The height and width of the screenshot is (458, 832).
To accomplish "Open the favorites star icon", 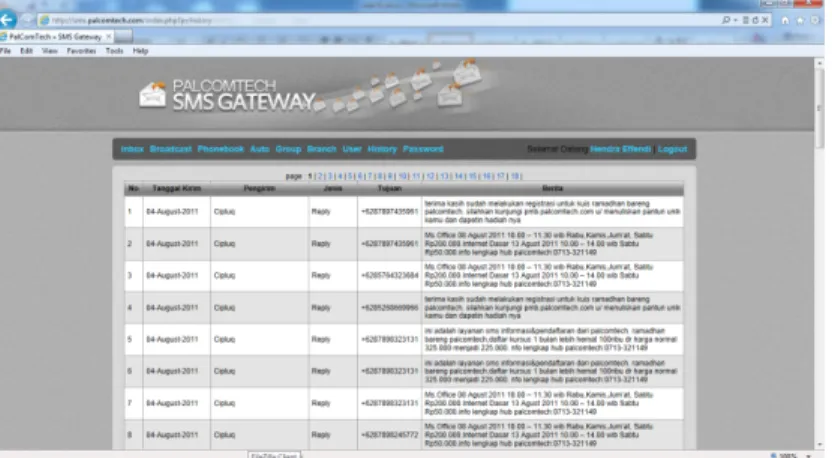I will click(800, 20).
